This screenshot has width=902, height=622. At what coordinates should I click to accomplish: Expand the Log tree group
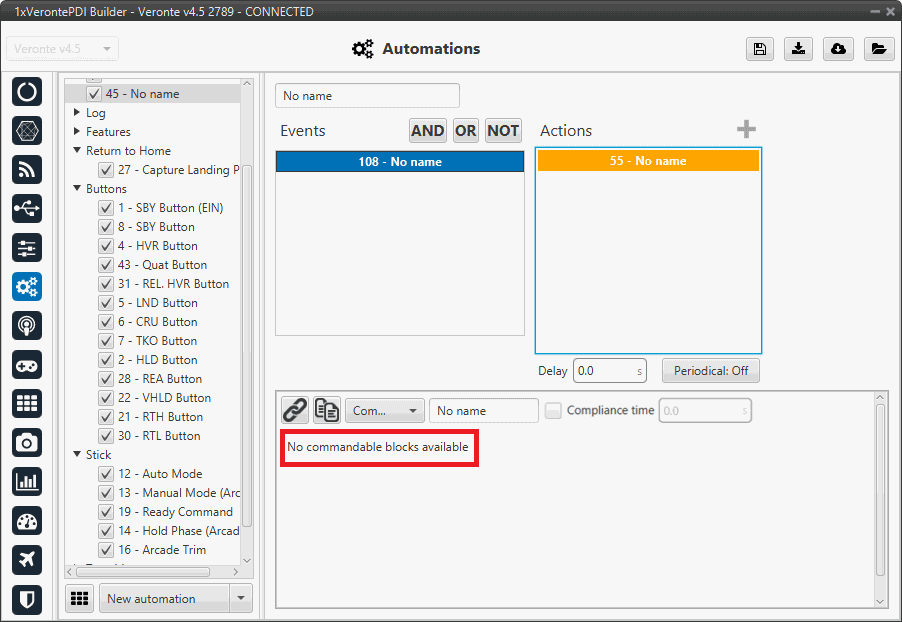(x=77, y=113)
